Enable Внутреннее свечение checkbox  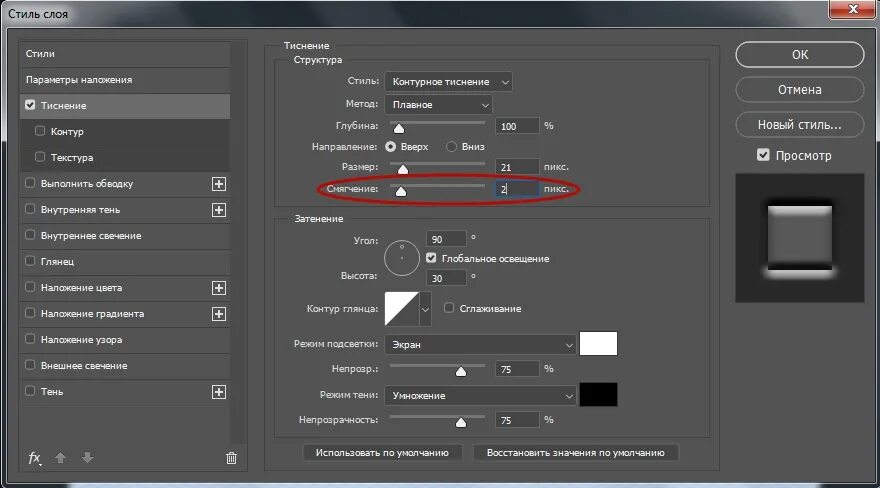click(30, 234)
